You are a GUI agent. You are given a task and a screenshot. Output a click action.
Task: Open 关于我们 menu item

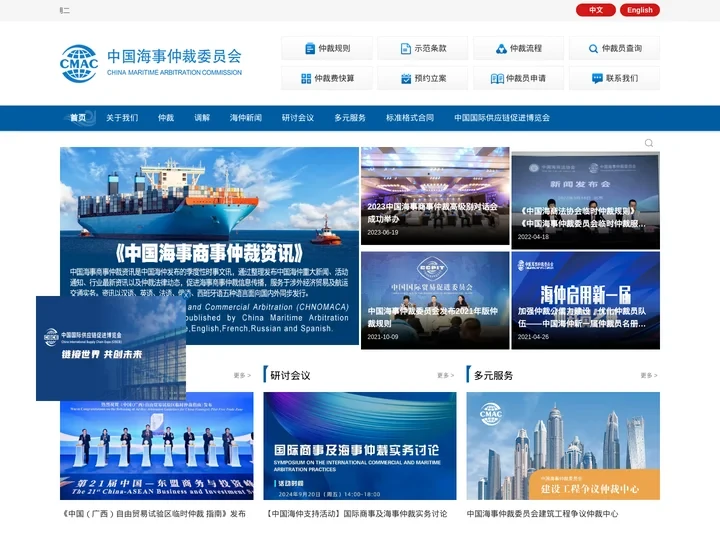pos(122,118)
